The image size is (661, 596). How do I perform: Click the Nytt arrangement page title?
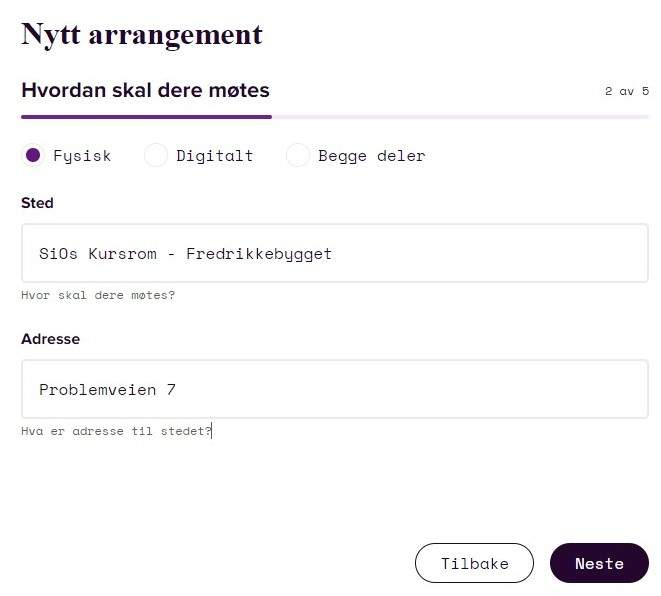(142, 35)
